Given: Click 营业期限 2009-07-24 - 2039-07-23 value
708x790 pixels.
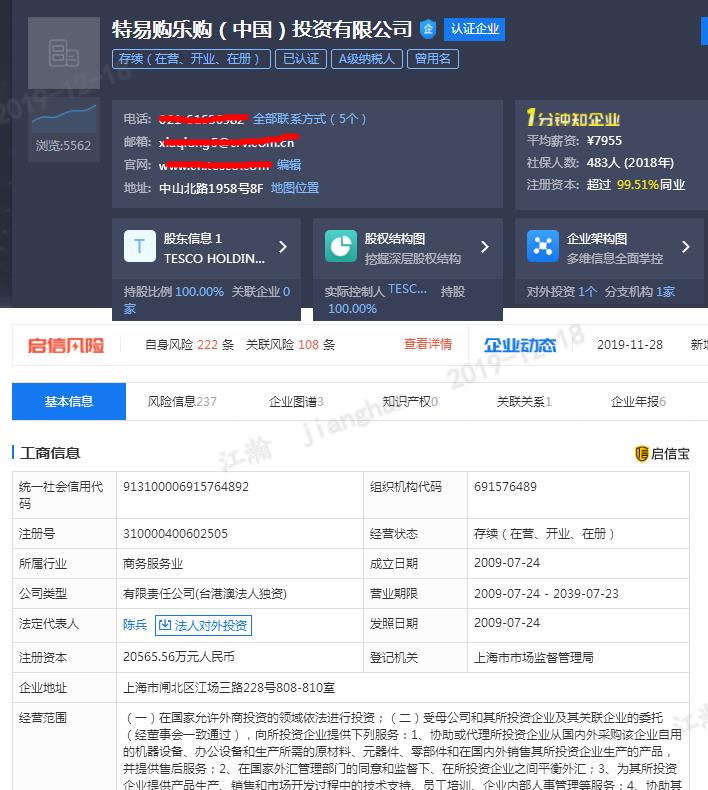Looking at the screenshot, I should [x=546, y=594].
